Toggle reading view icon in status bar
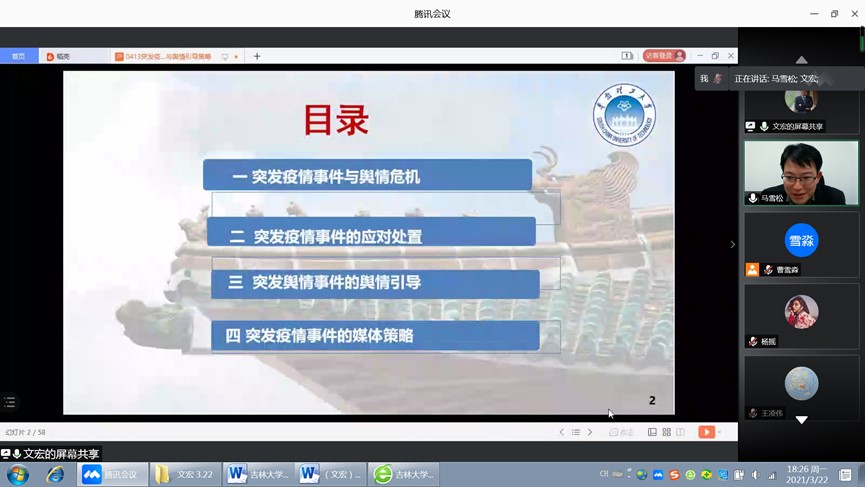865x487 pixels. [x=681, y=432]
